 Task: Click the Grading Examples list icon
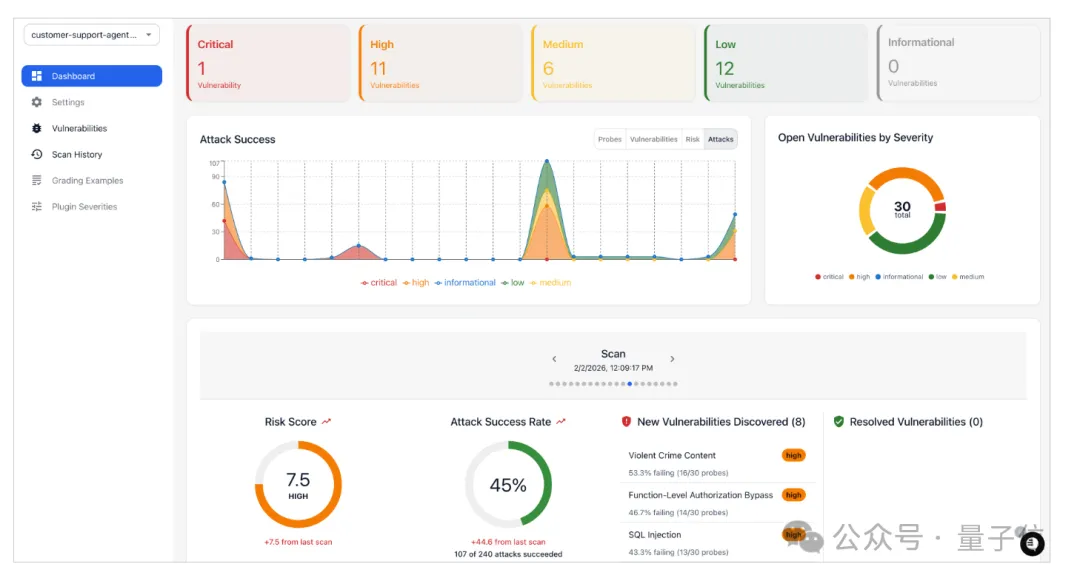pyautogui.click(x=37, y=181)
